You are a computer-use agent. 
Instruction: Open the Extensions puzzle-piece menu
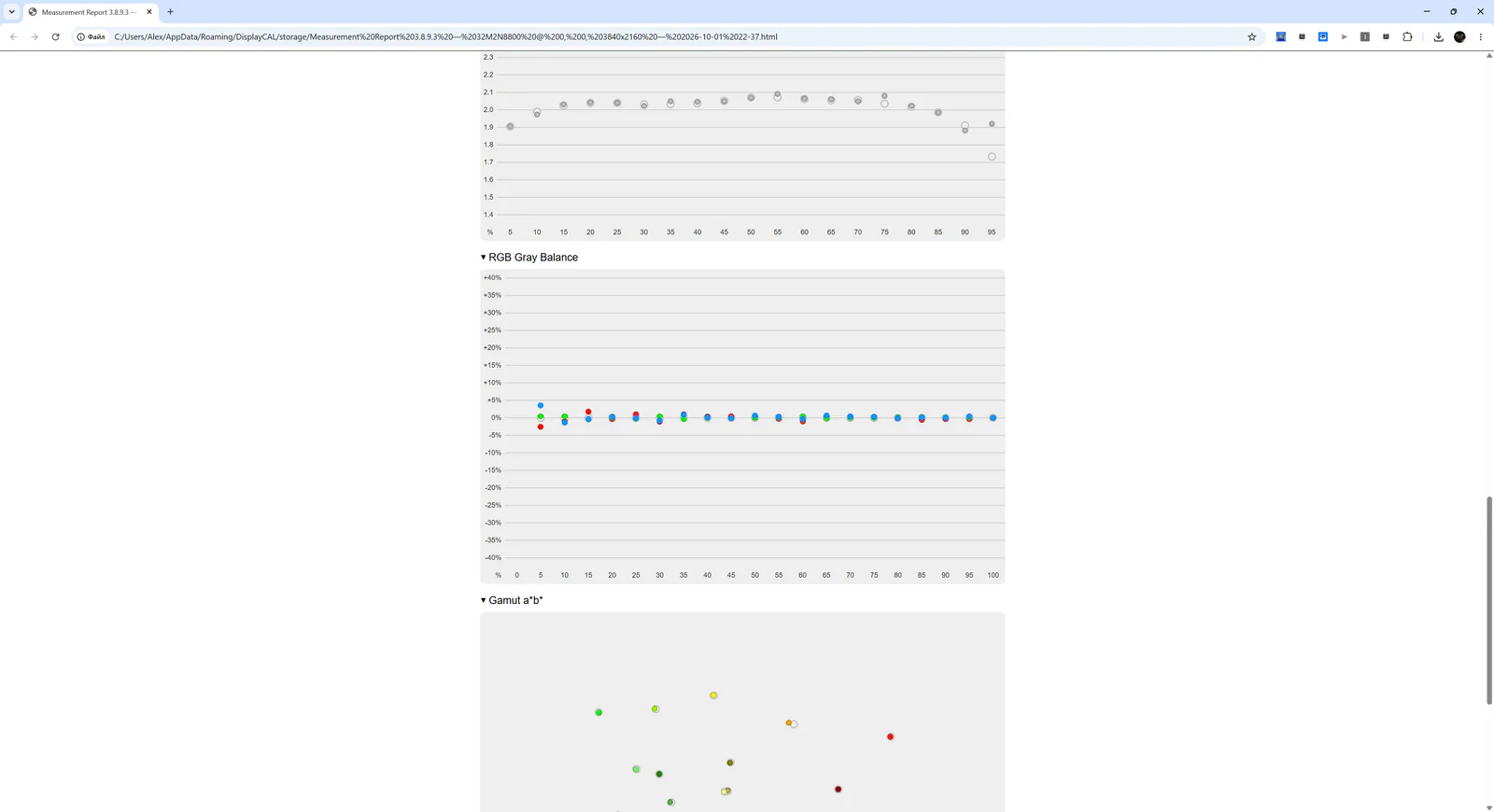click(1407, 36)
